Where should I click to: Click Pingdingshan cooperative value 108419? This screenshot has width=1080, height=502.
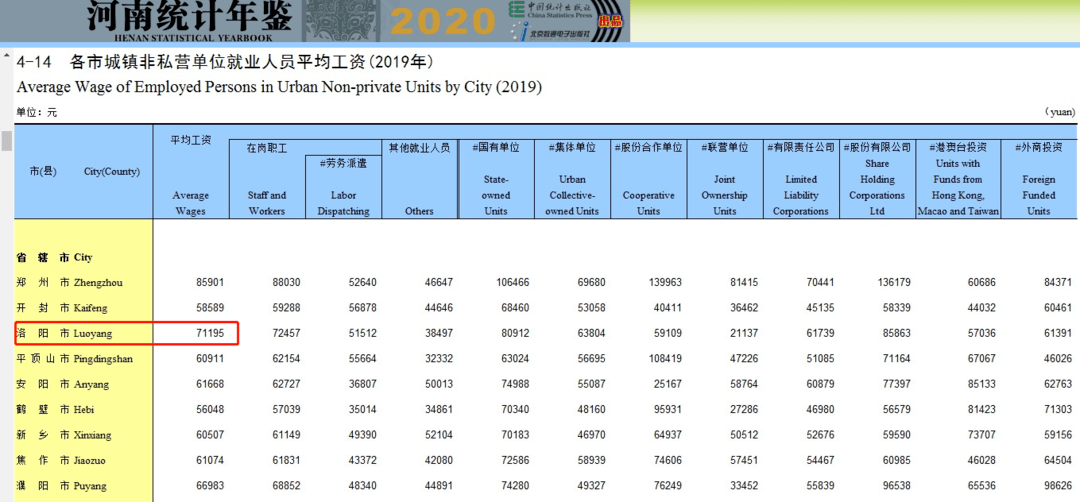point(665,359)
